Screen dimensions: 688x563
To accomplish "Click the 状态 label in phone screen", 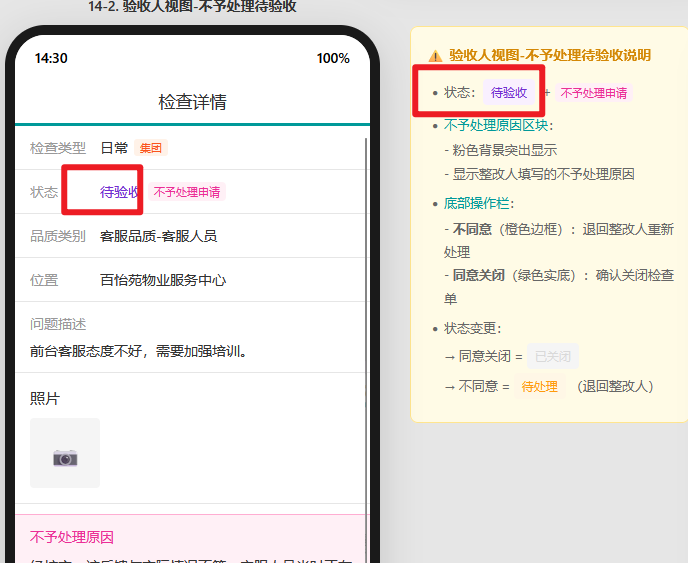I will 44,192.
